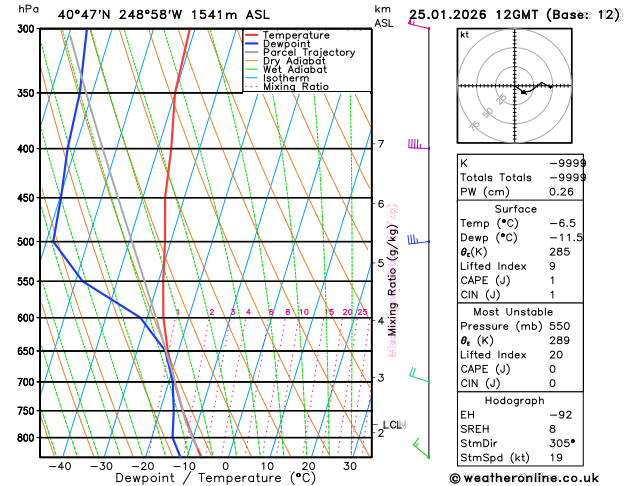Image resolution: width=629 pixels, height=486 pixels.
Task: Click the Most Unstable section heading
Action: pos(513,312)
